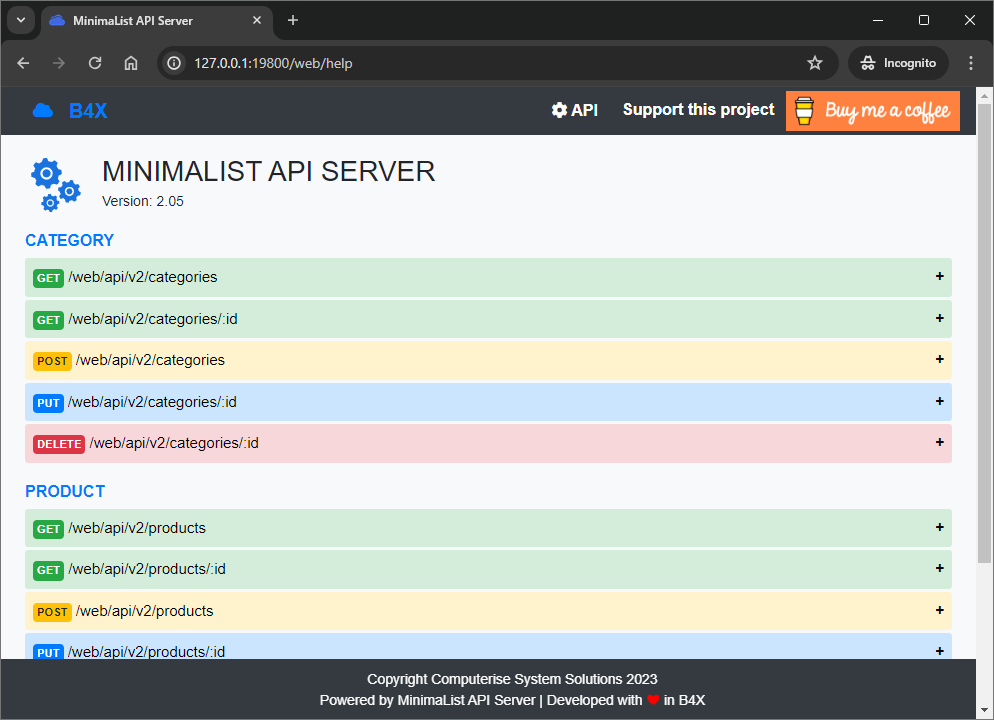Go to browser home page icon
This screenshot has height=720, width=994.
(x=131, y=63)
